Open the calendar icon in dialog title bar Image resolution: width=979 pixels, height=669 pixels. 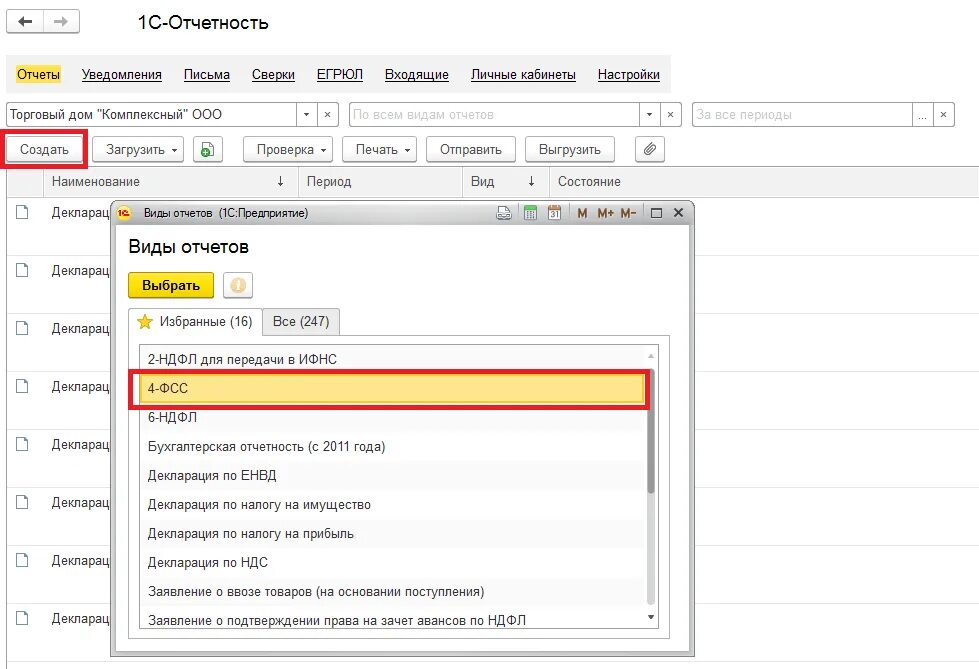click(554, 213)
